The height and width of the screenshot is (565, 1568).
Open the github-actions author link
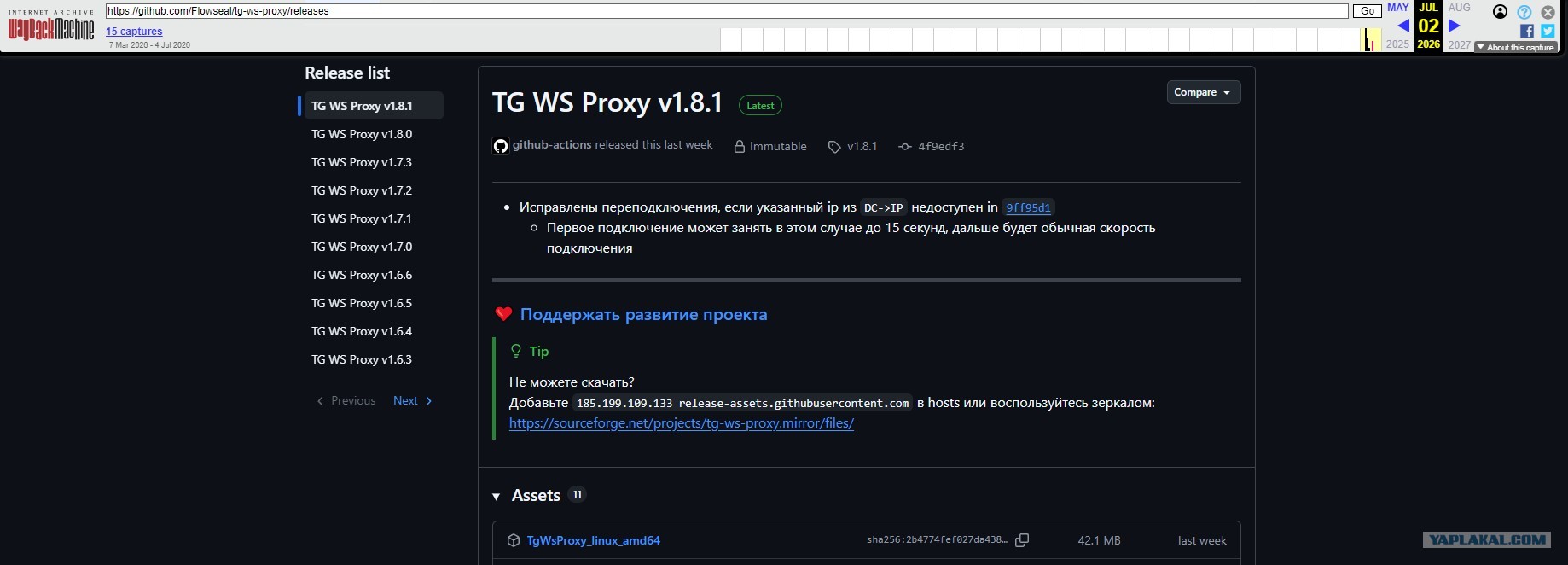pos(552,145)
